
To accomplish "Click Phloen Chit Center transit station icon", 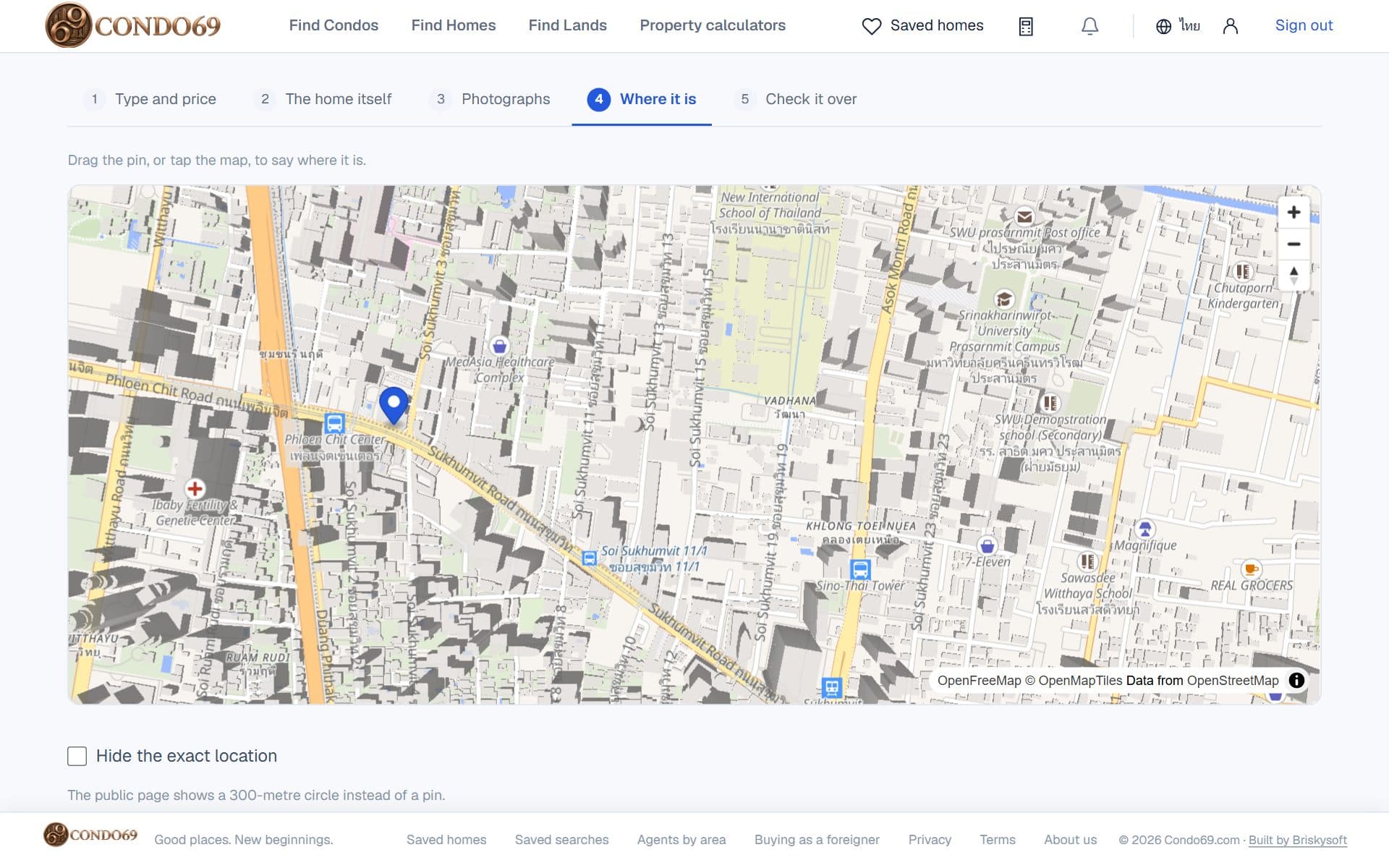I will (334, 423).
